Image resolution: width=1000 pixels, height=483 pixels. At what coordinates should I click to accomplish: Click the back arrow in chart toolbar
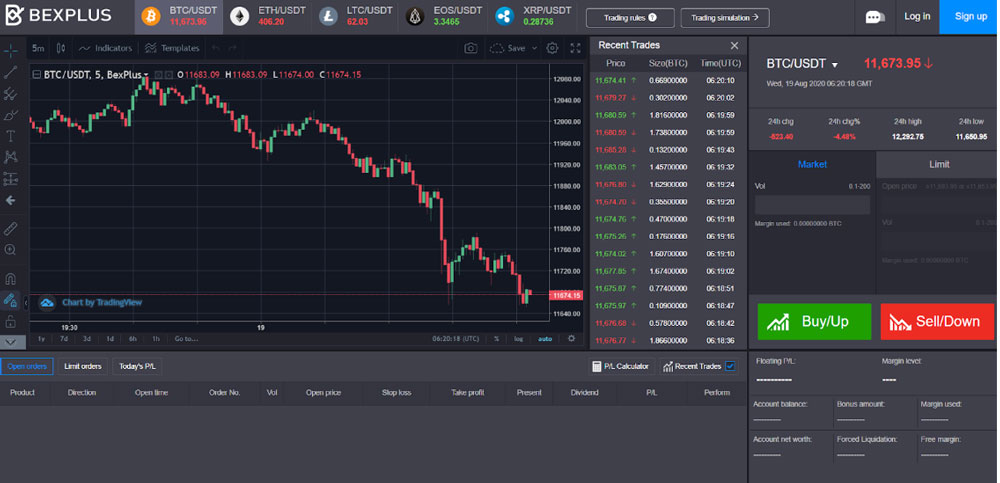click(x=10, y=200)
